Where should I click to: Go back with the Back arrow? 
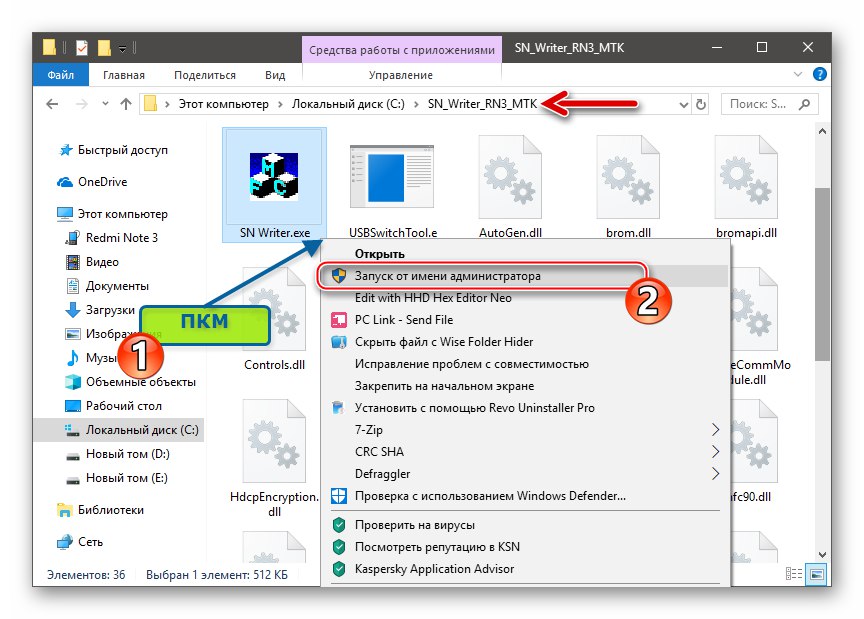click(x=52, y=104)
